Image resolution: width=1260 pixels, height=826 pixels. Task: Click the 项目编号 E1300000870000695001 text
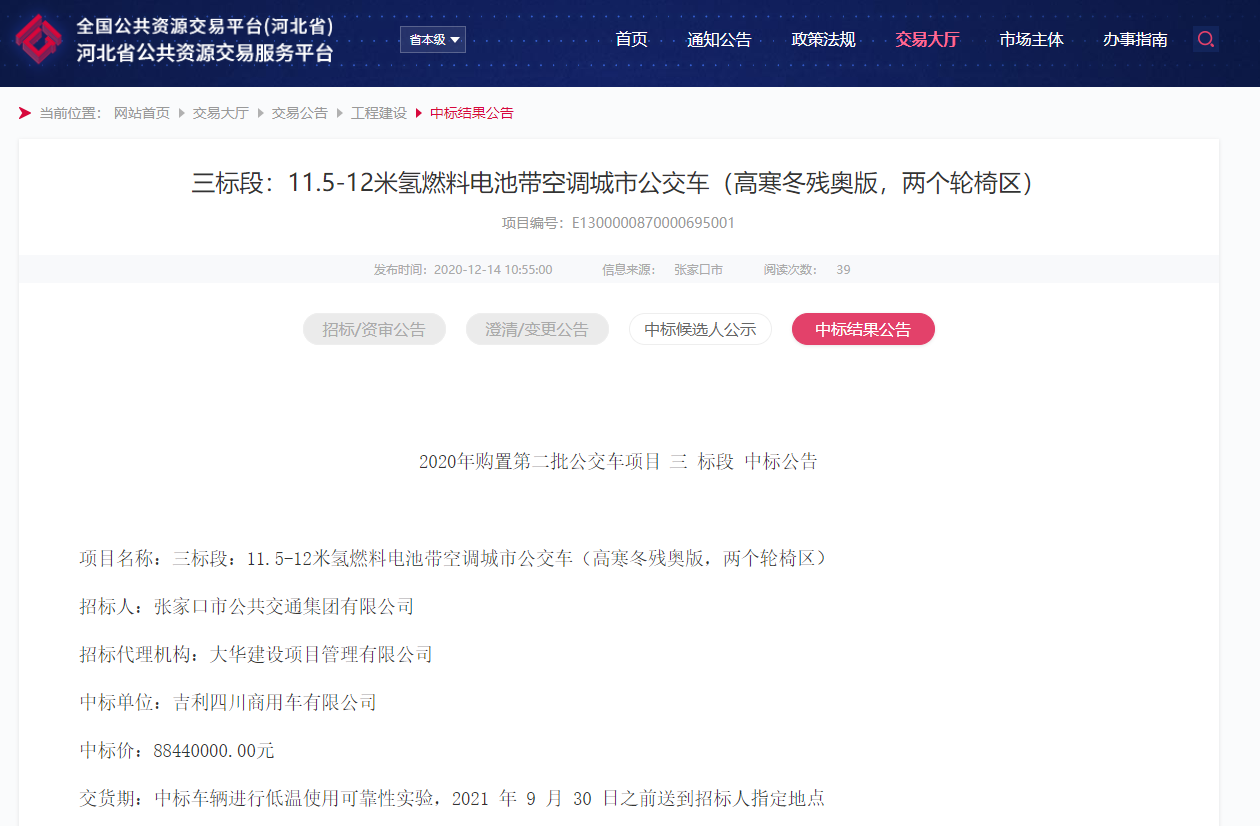[618, 223]
